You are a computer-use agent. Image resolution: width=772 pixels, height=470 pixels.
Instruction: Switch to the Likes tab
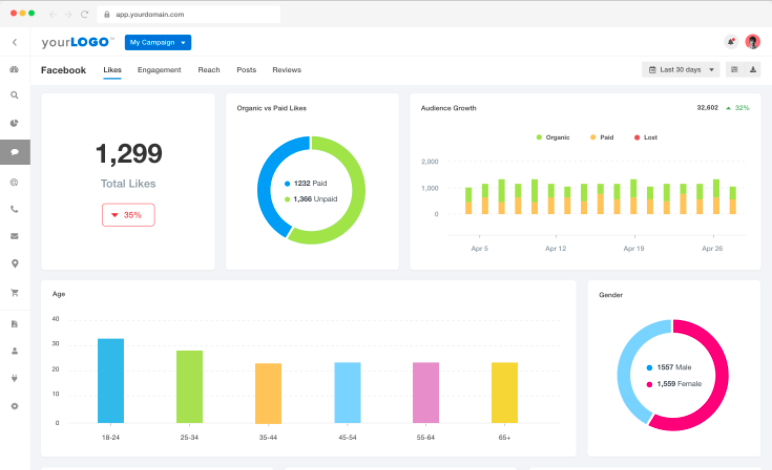(112, 70)
